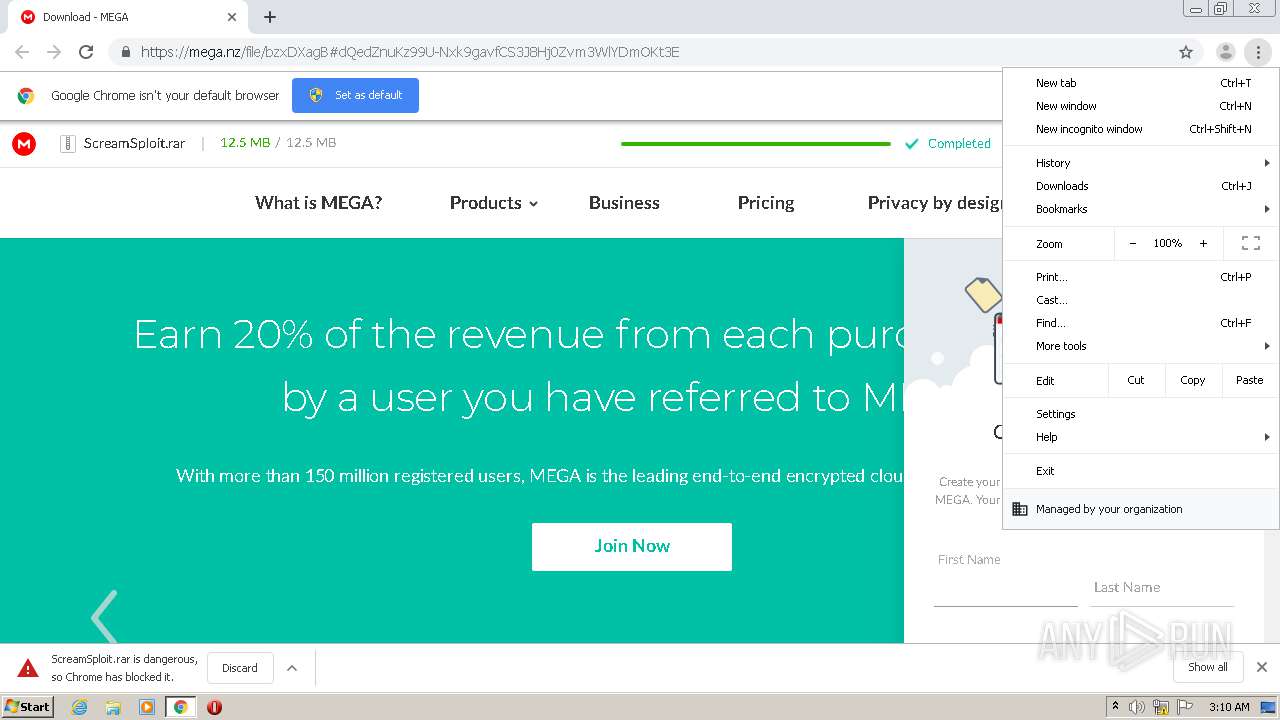
Task: Click the address bar URL
Action: tap(410, 52)
